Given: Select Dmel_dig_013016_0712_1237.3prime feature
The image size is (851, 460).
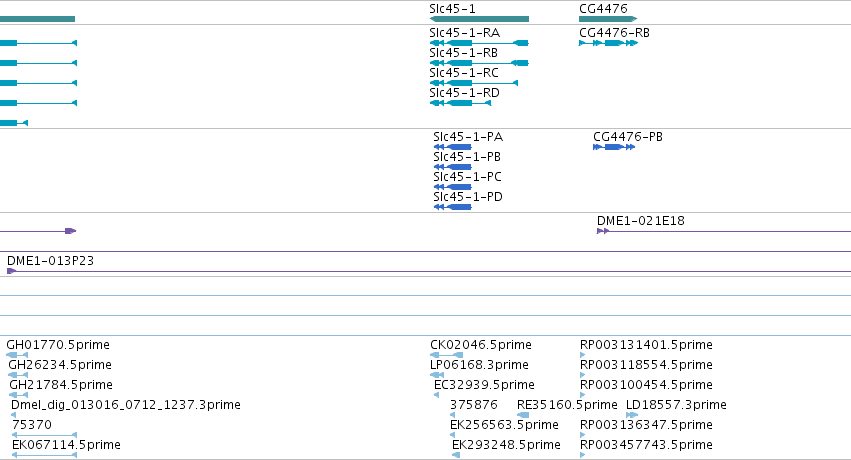Looking at the screenshot, I should pyautogui.click(x=15, y=415).
